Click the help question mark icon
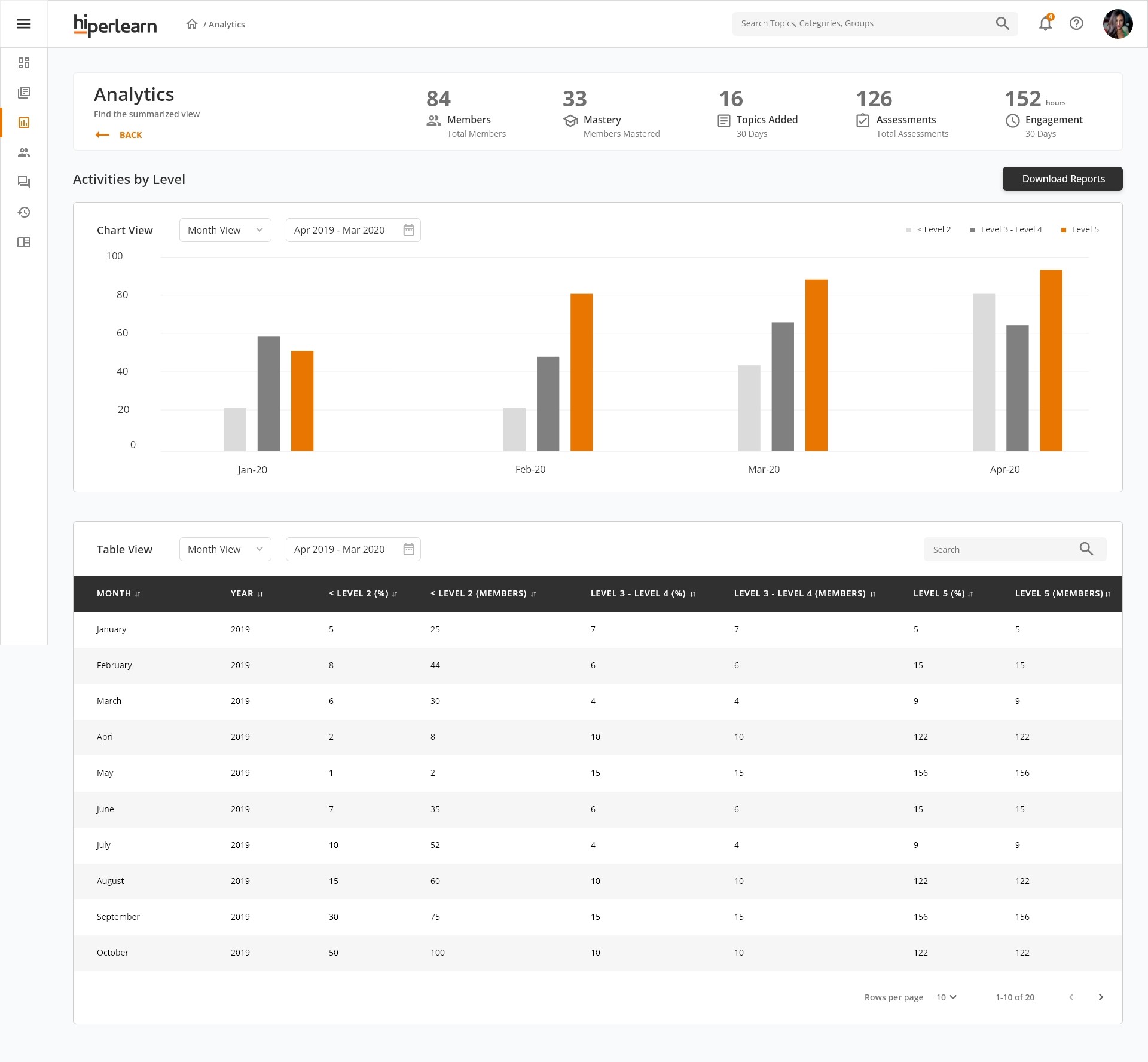1148x1062 pixels. click(x=1076, y=24)
